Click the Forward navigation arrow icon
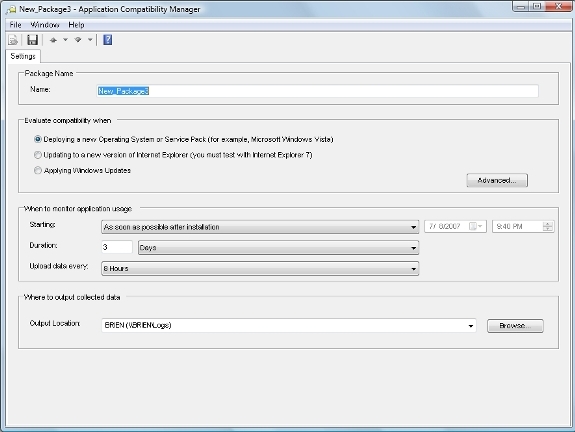 [x=78, y=40]
